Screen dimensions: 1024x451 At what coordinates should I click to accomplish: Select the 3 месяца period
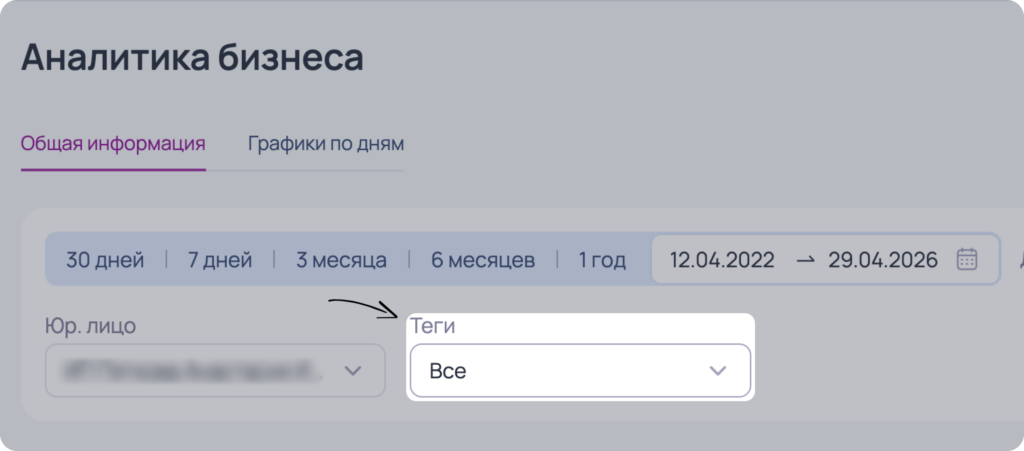(341, 260)
